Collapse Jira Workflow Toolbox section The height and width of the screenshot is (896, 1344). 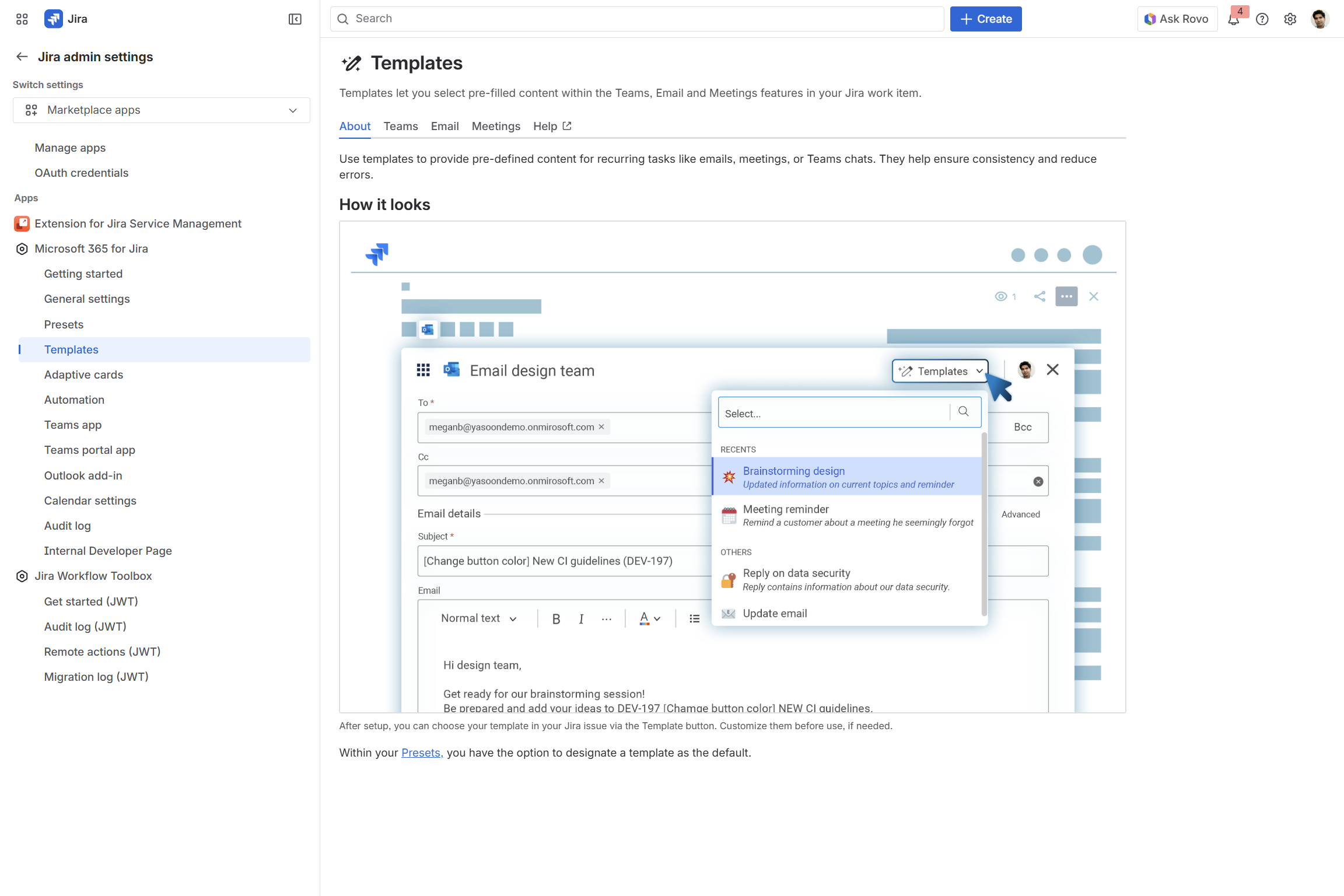(x=93, y=576)
